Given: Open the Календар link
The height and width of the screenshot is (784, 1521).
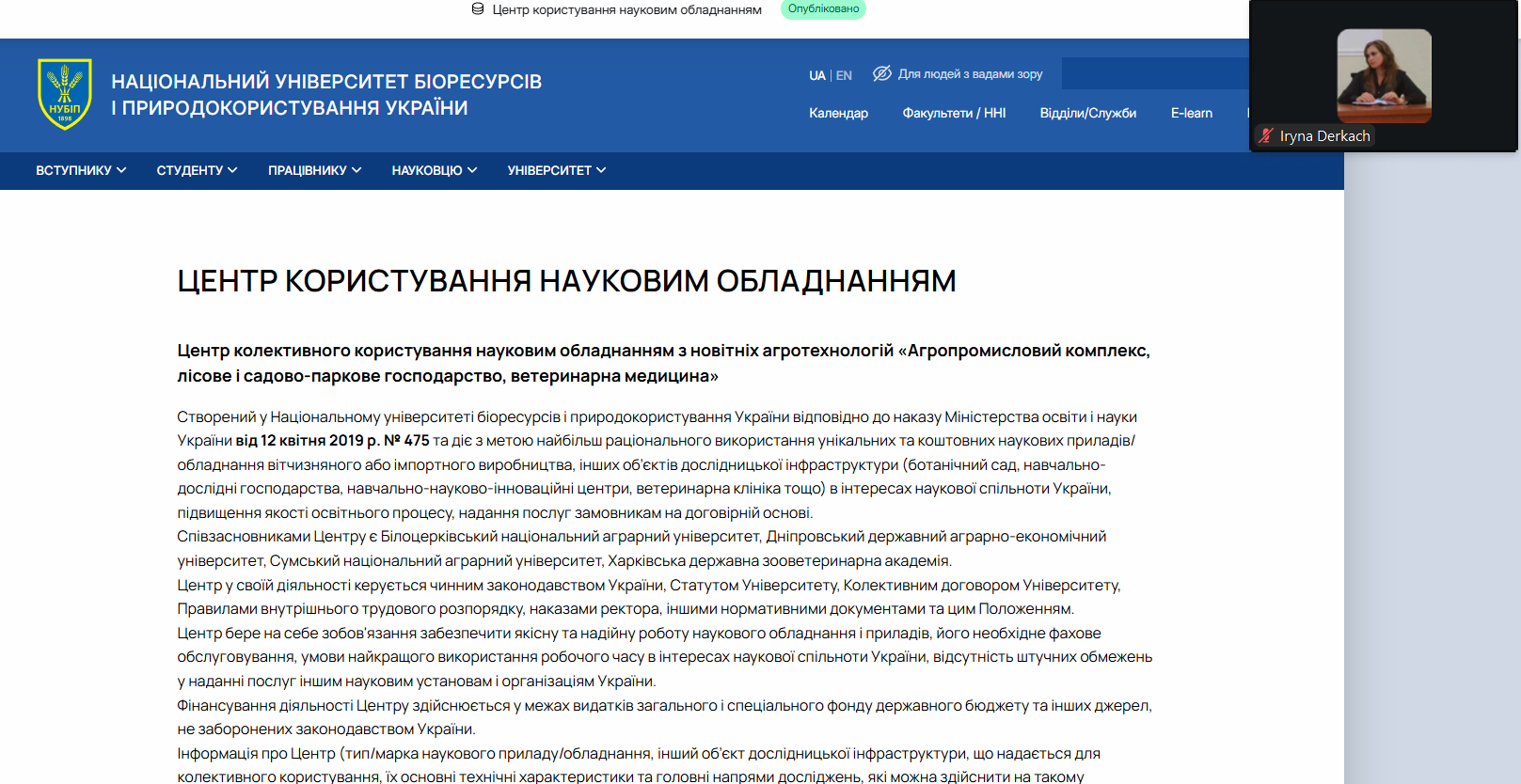Looking at the screenshot, I should (838, 113).
